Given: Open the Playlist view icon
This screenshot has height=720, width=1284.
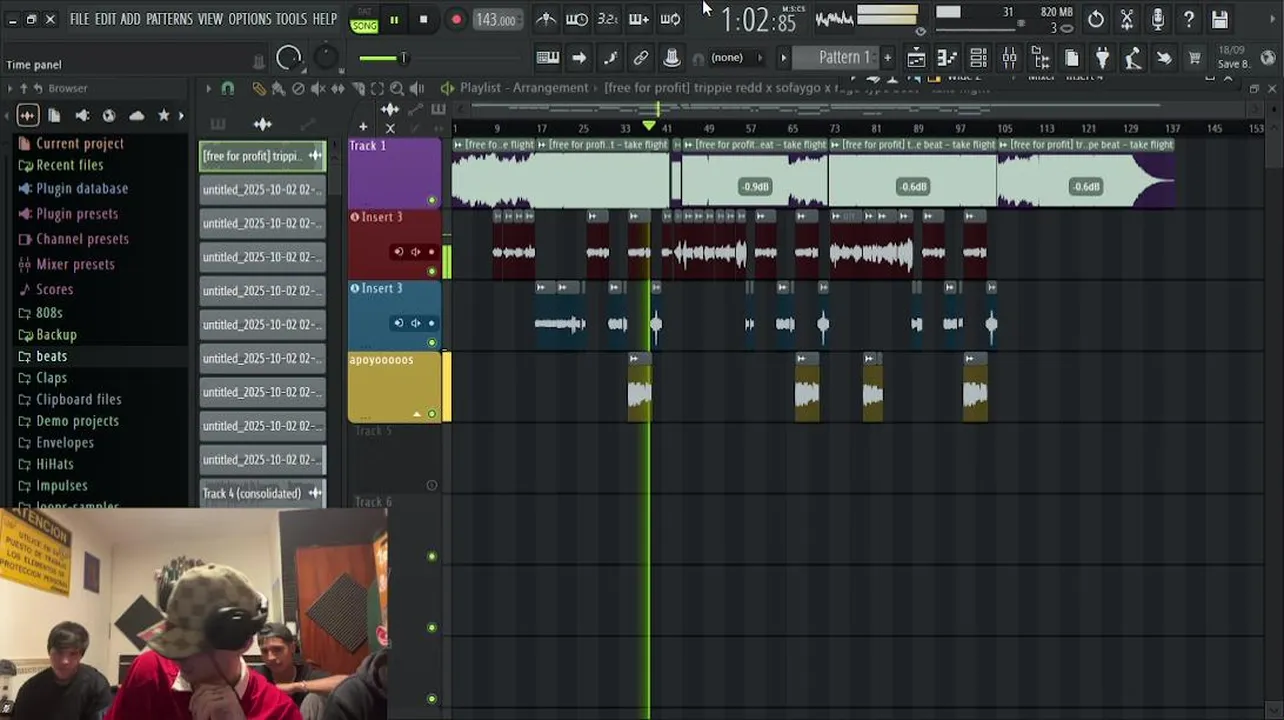Looking at the screenshot, I should (916, 58).
